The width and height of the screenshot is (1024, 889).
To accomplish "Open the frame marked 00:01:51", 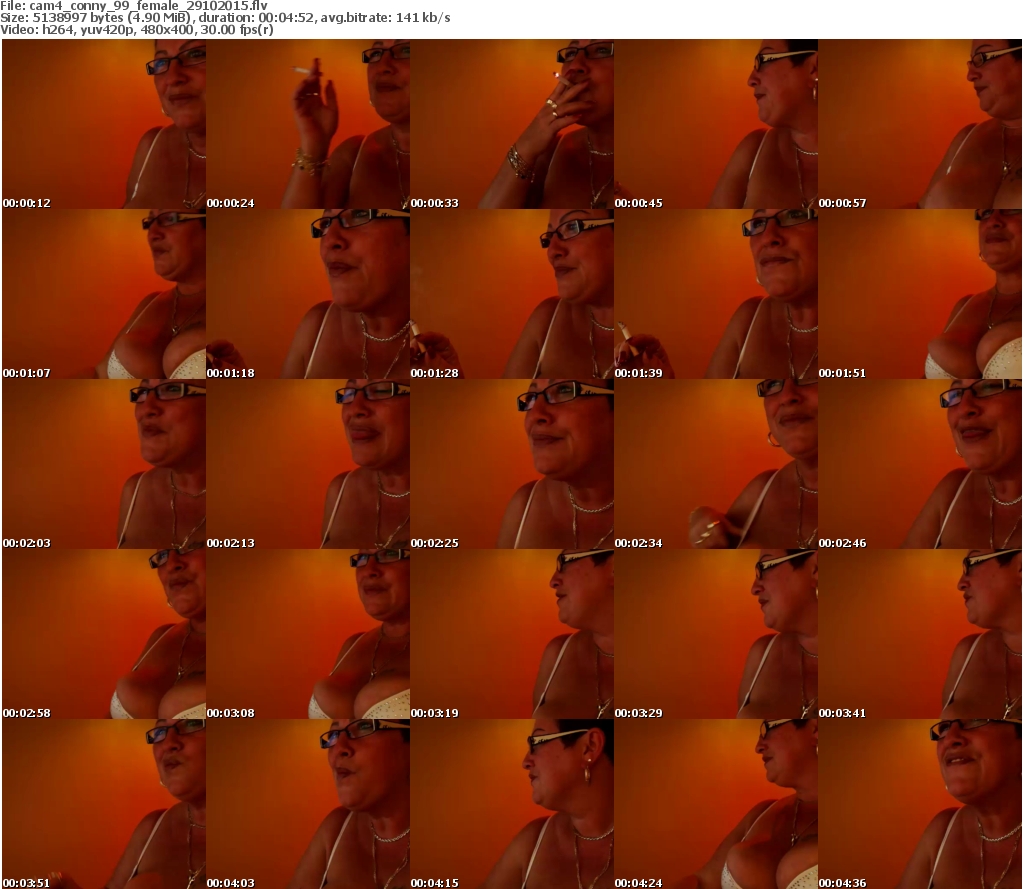I will click(x=920, y=294).
